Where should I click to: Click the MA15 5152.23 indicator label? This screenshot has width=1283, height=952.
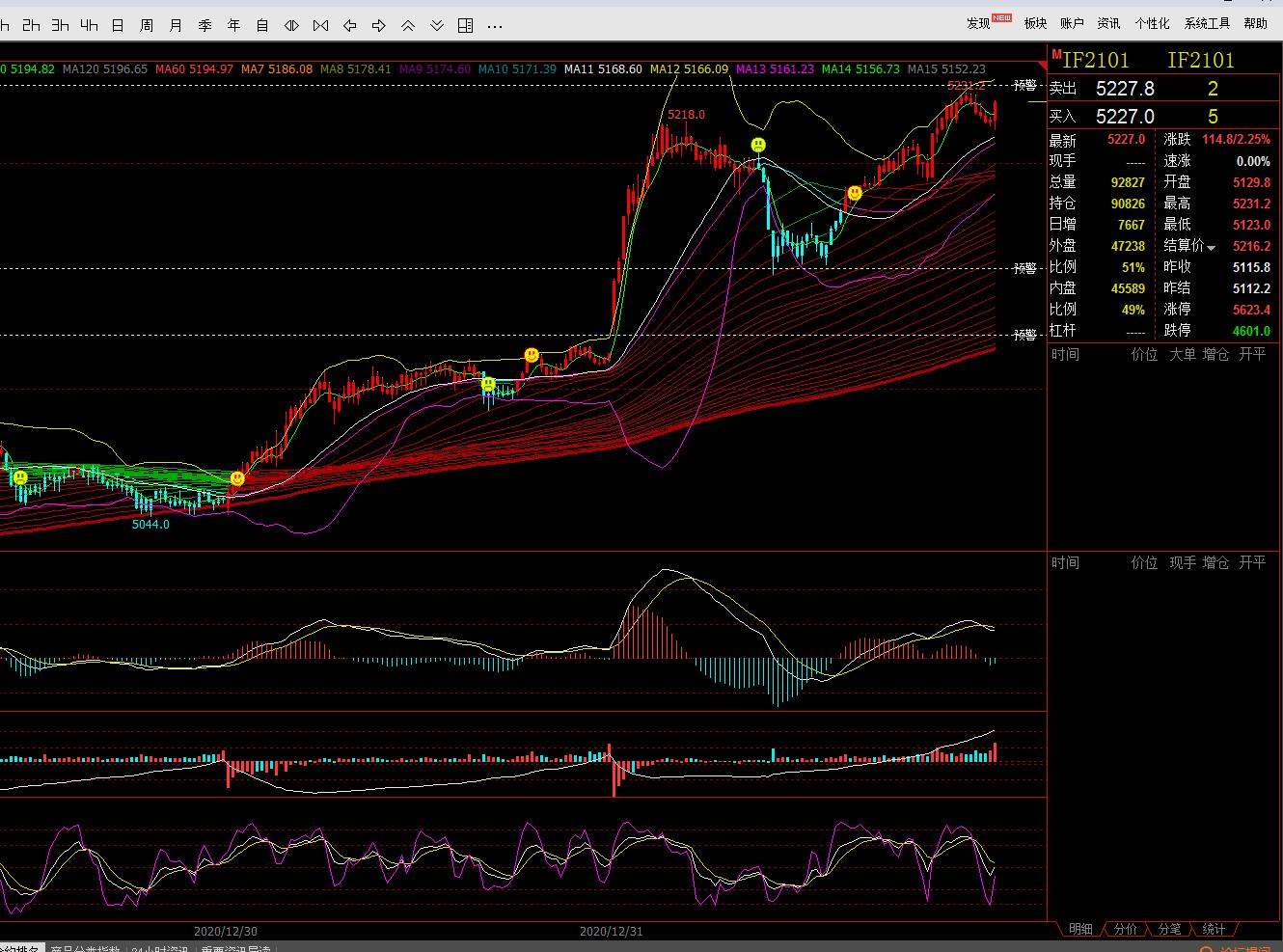pos(946,69)
